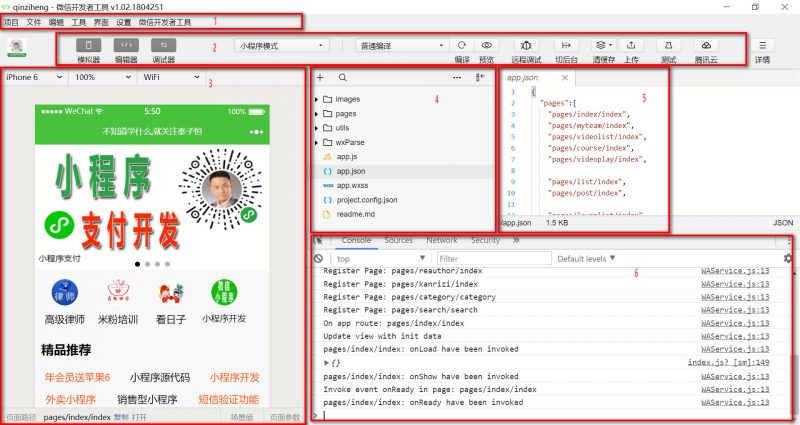
Task: Open the 文件 menu
Action: tap(34, 22)
